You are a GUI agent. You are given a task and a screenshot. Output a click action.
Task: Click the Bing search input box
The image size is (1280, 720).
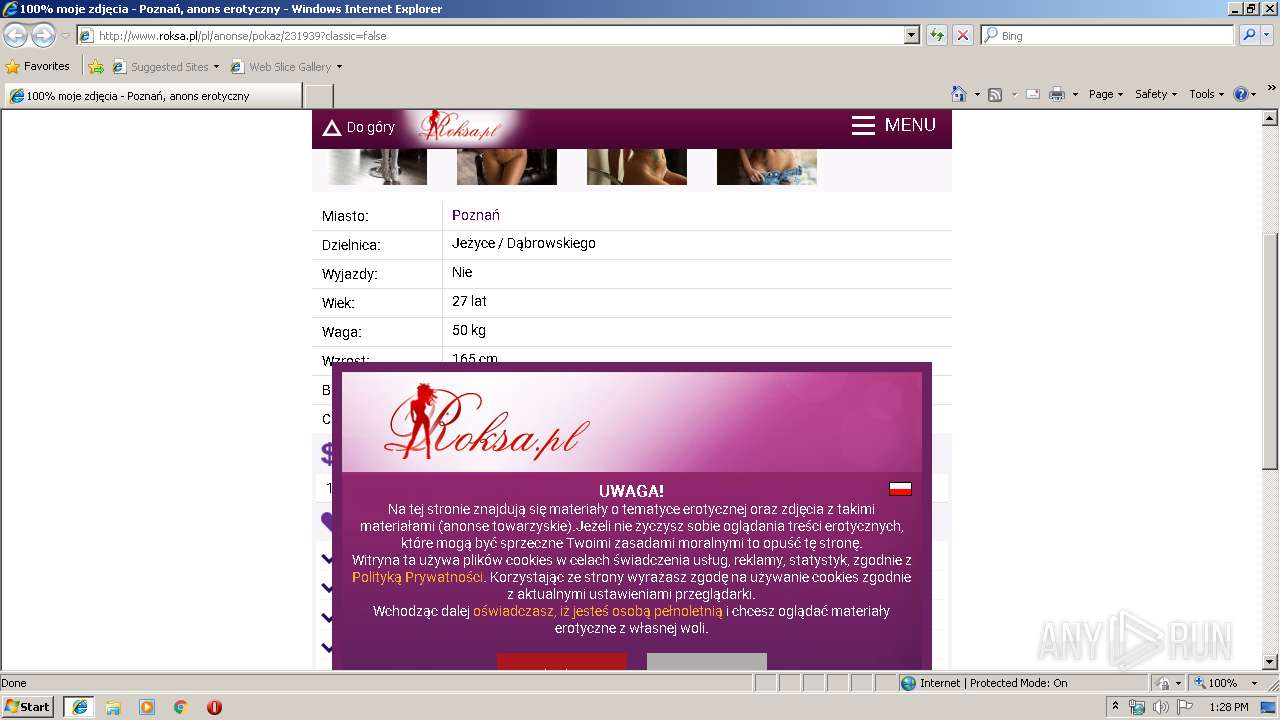click(x=1108, y=35)
